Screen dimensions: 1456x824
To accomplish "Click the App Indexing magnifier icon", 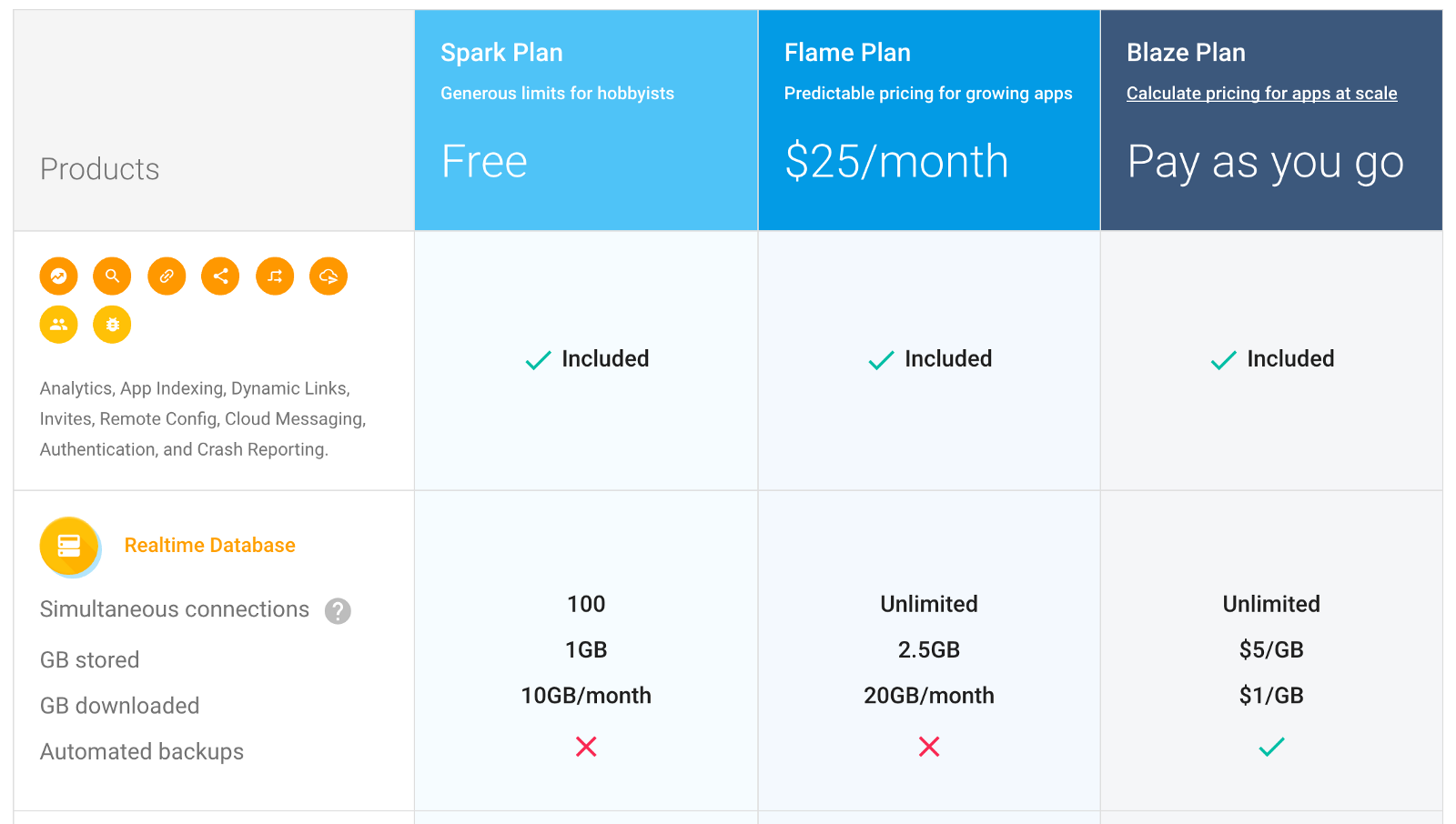I will click(x=112, y=276).
